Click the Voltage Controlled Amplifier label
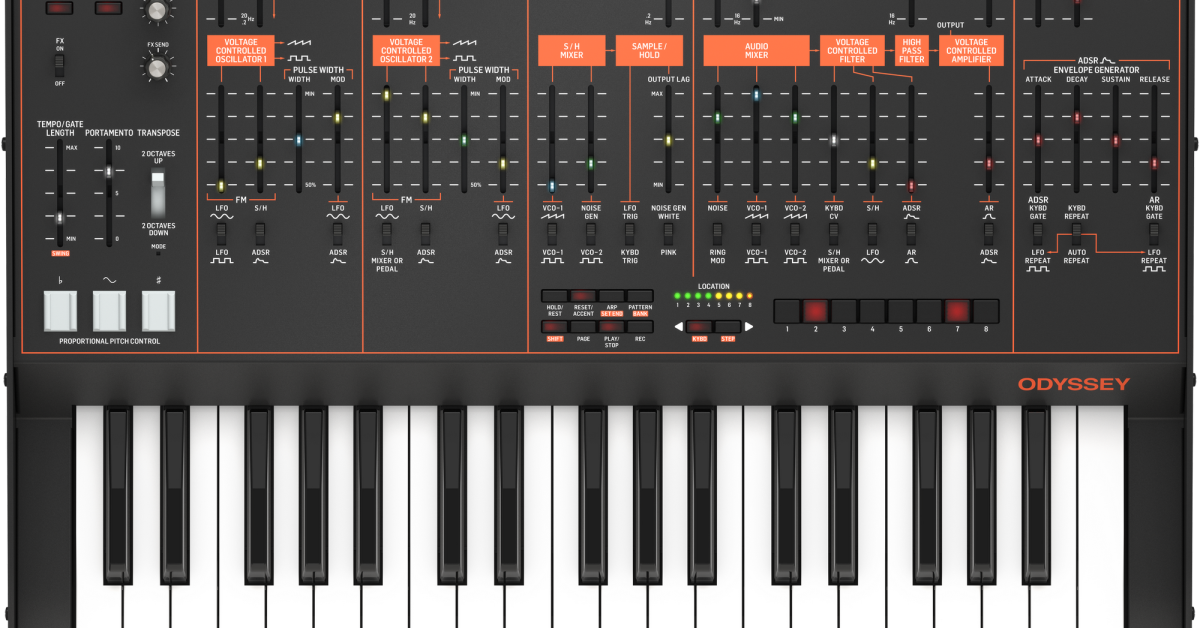 click(x=970, y=51)
